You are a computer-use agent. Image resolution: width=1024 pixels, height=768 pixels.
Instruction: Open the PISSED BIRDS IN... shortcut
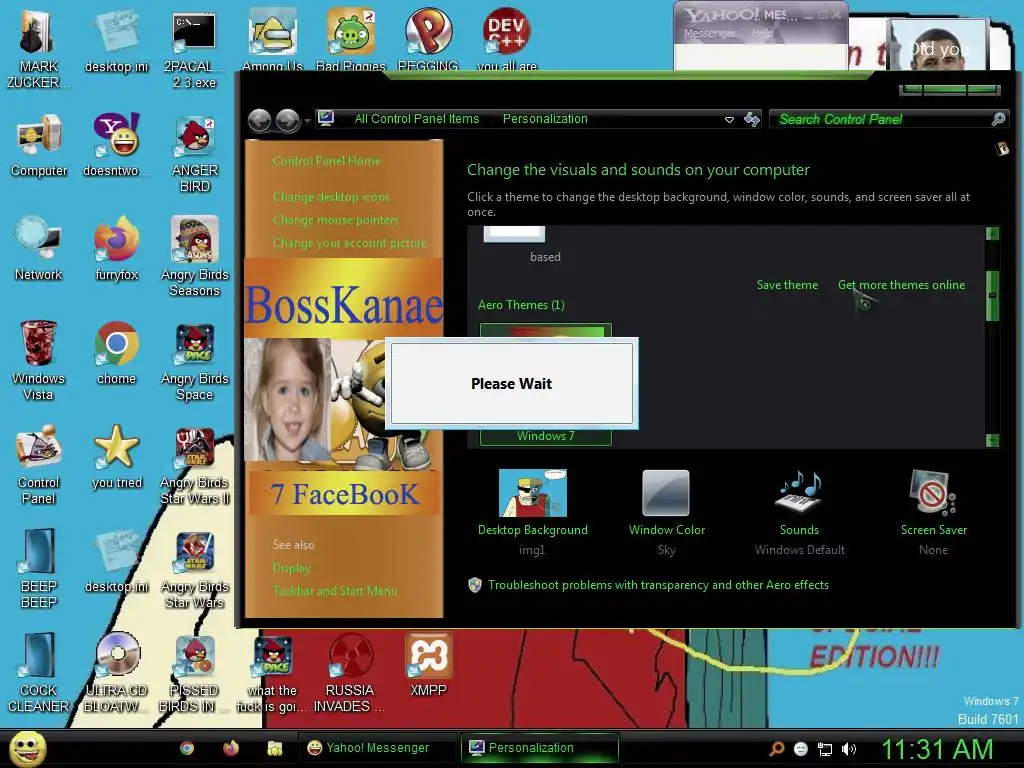pos(194,673)
